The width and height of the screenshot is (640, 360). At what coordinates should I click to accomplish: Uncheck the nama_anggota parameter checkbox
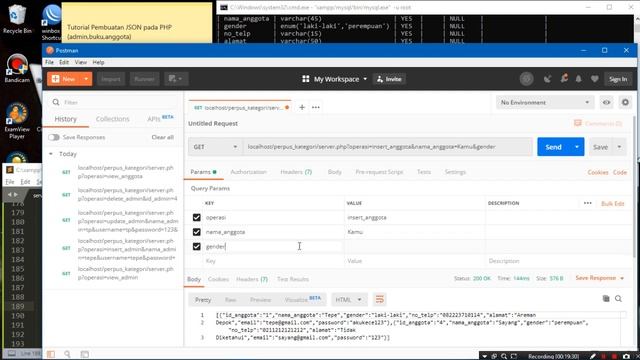point(197,232)
